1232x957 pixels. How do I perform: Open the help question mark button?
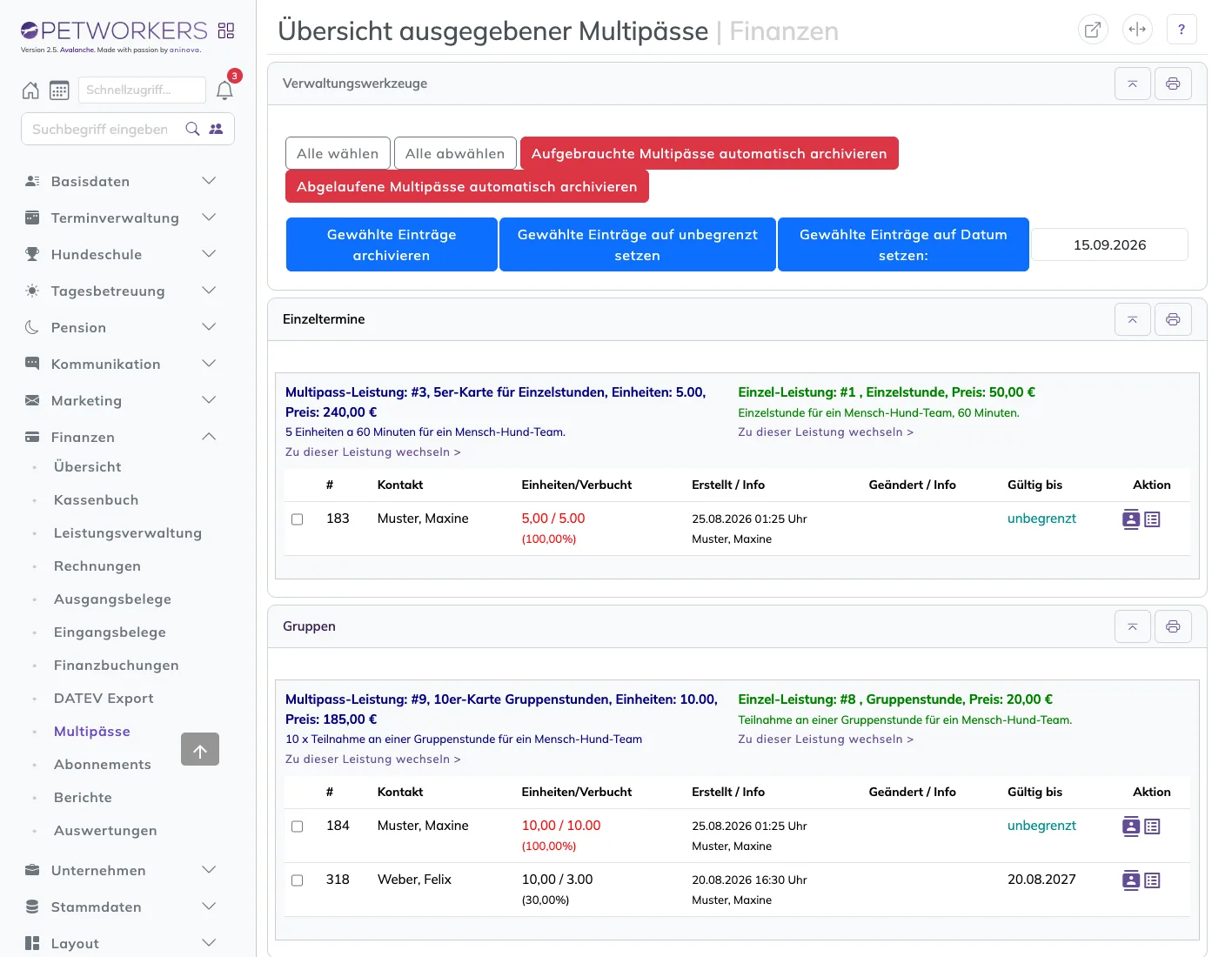[1182, 30]
